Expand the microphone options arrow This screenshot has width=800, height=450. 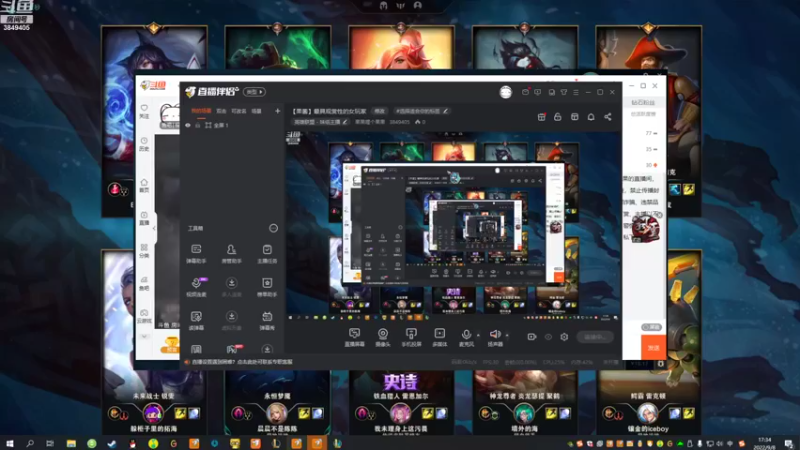478,335
